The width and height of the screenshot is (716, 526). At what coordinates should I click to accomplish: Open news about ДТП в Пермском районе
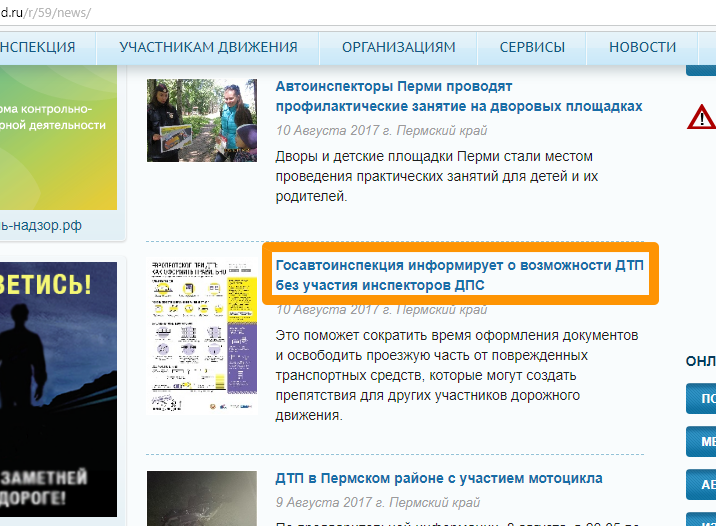click(439, 479)
